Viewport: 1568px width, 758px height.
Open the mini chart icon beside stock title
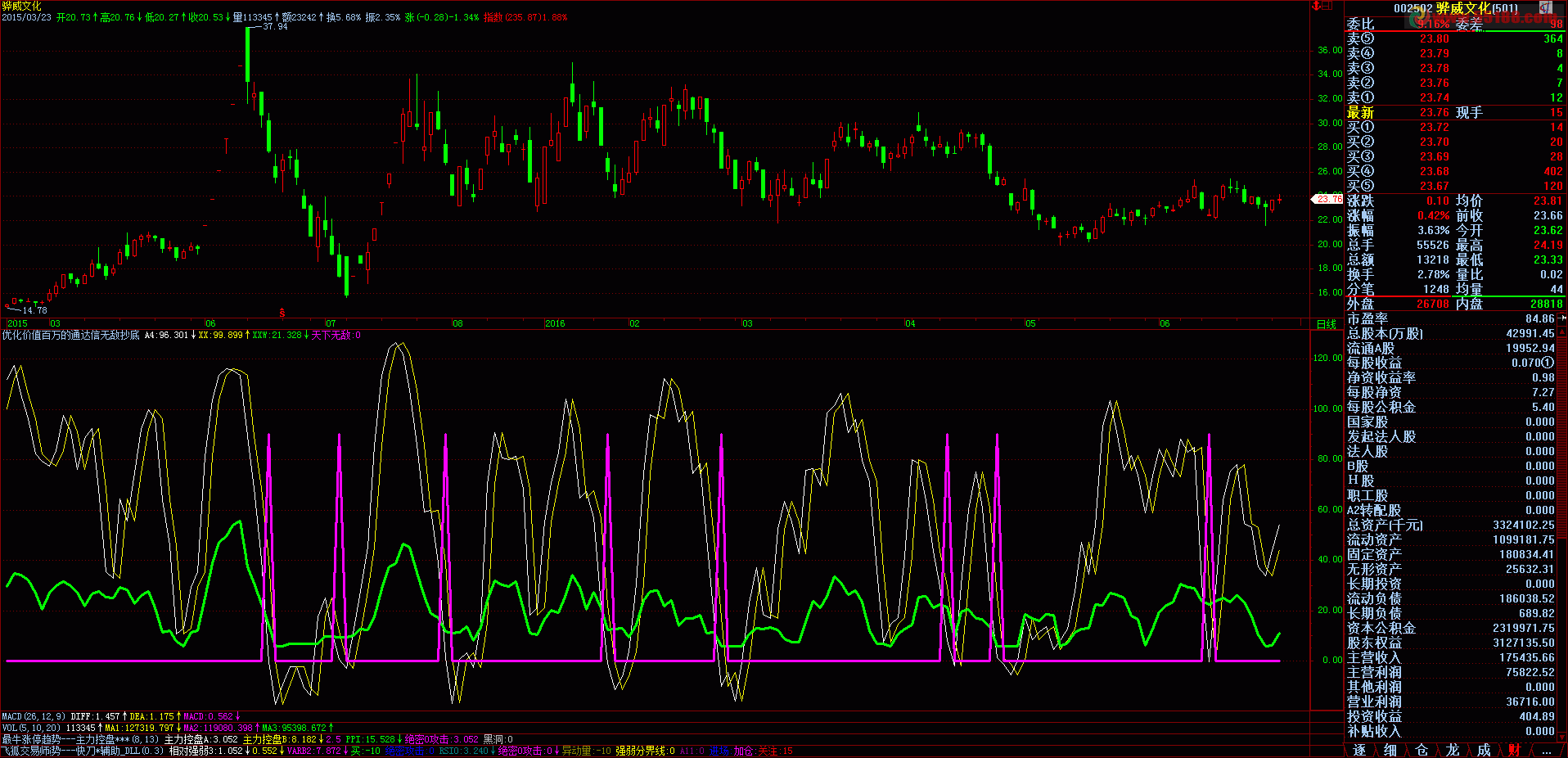1546,7
